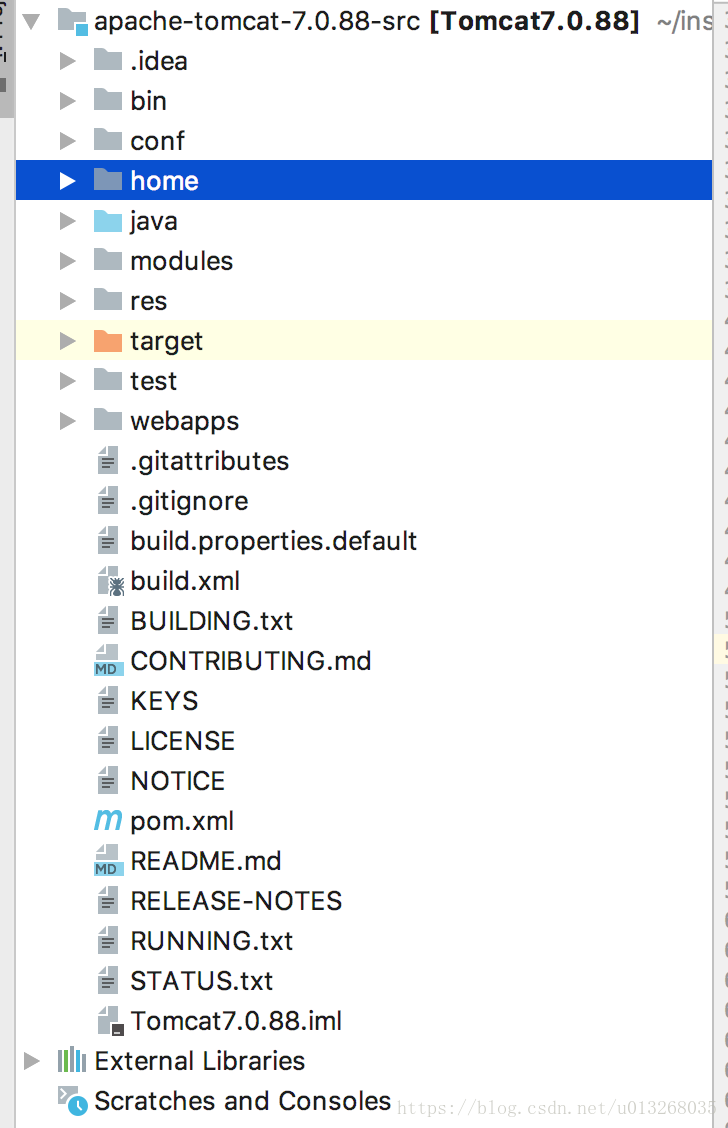
Task: Select the Scratches and Consoles label
Action: click(242, 1101)
